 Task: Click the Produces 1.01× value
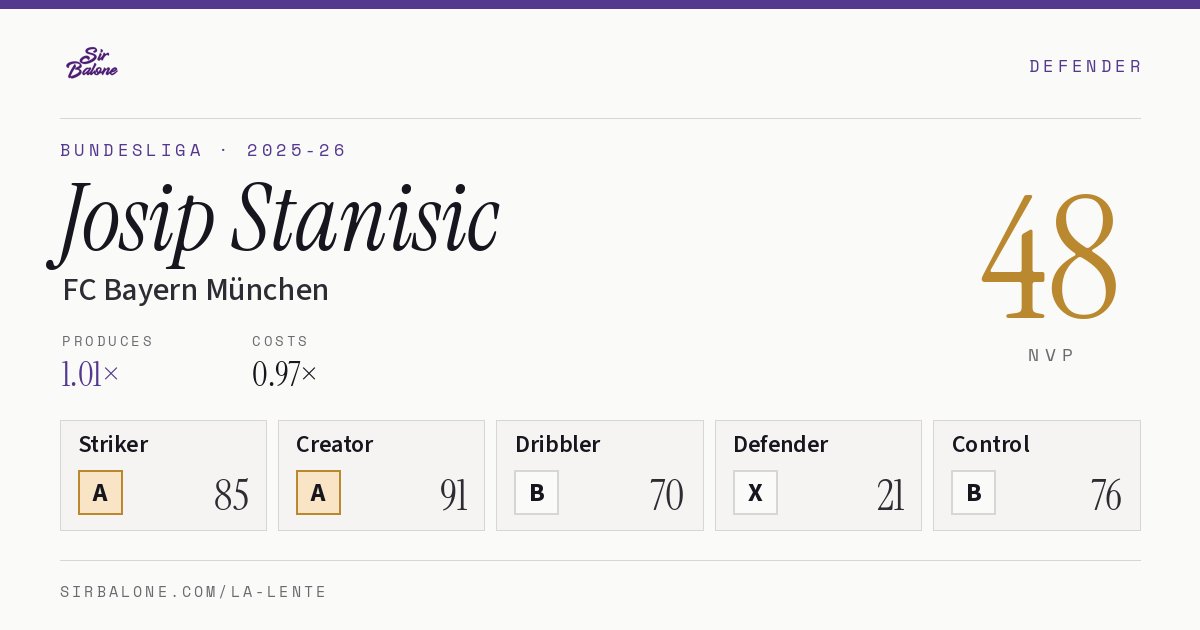click(x=90, y=374)
